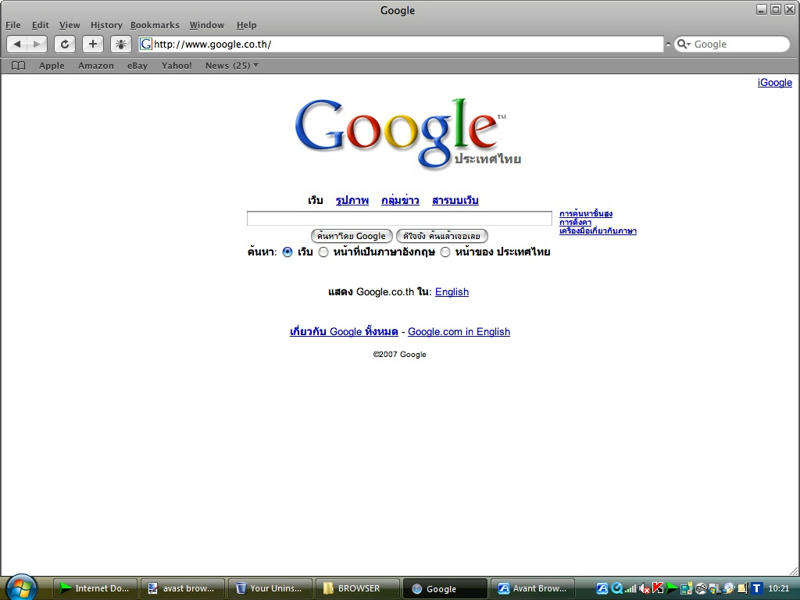
Task: Open the Help menu
Action: coord(246,25)
